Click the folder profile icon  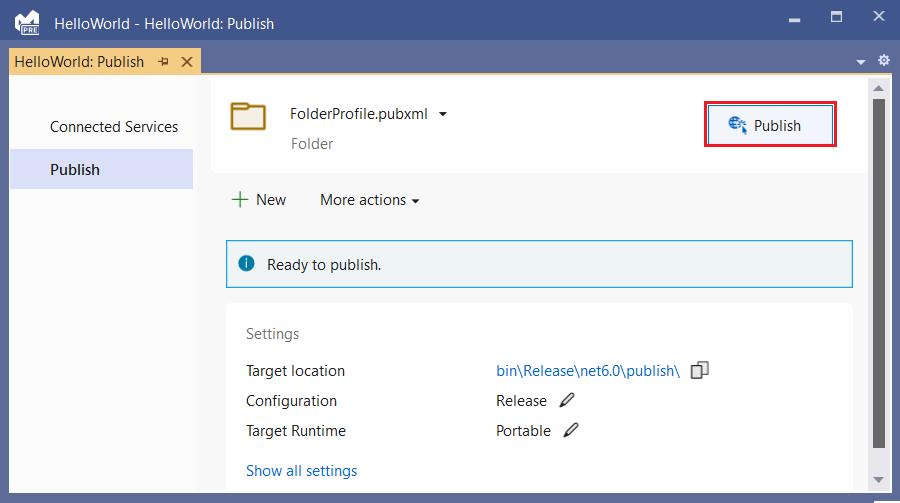pyautogui.click(x=248, y=117)
